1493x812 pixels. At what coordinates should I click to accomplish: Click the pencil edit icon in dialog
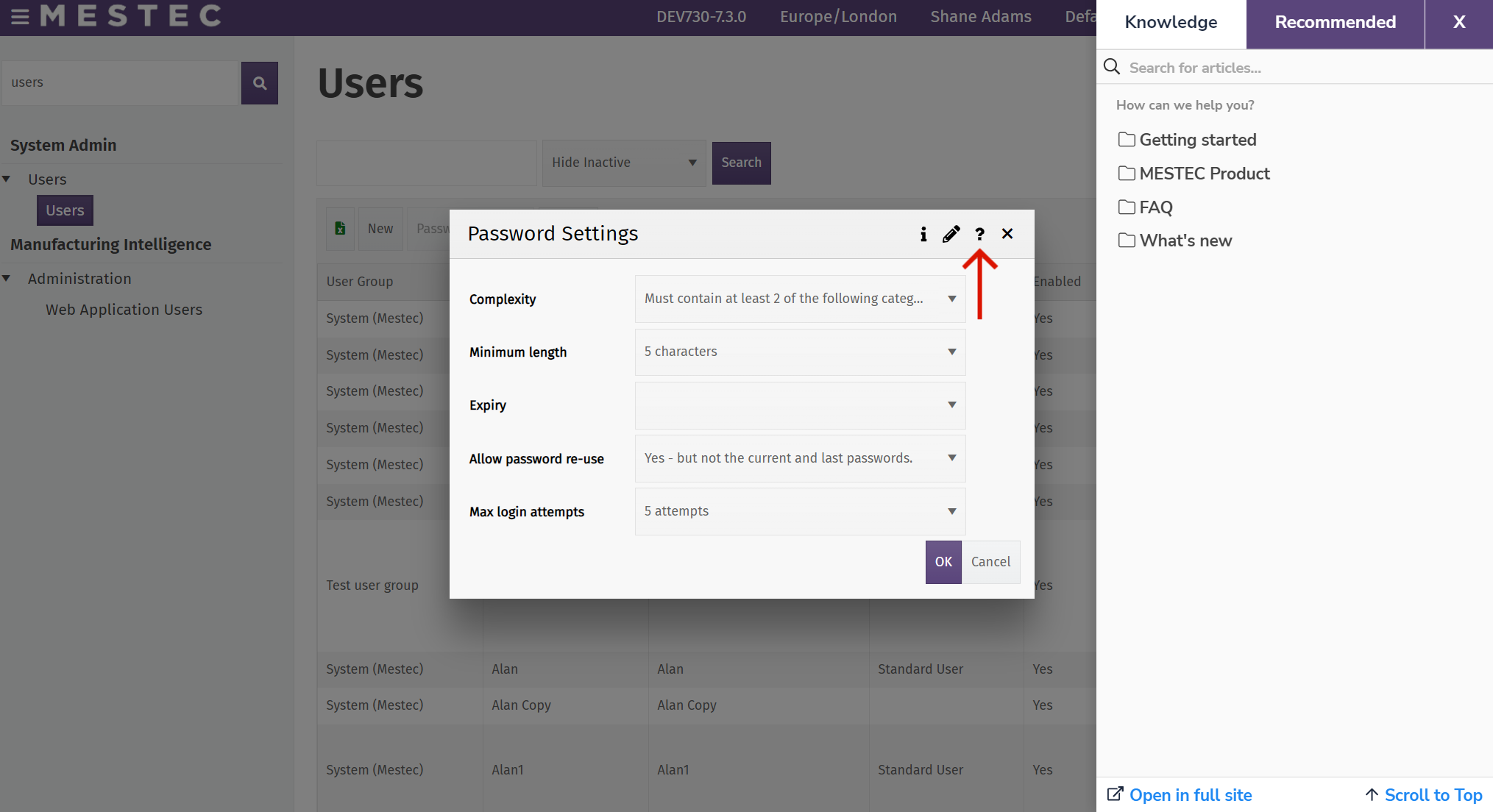click(x=951, y=234)
